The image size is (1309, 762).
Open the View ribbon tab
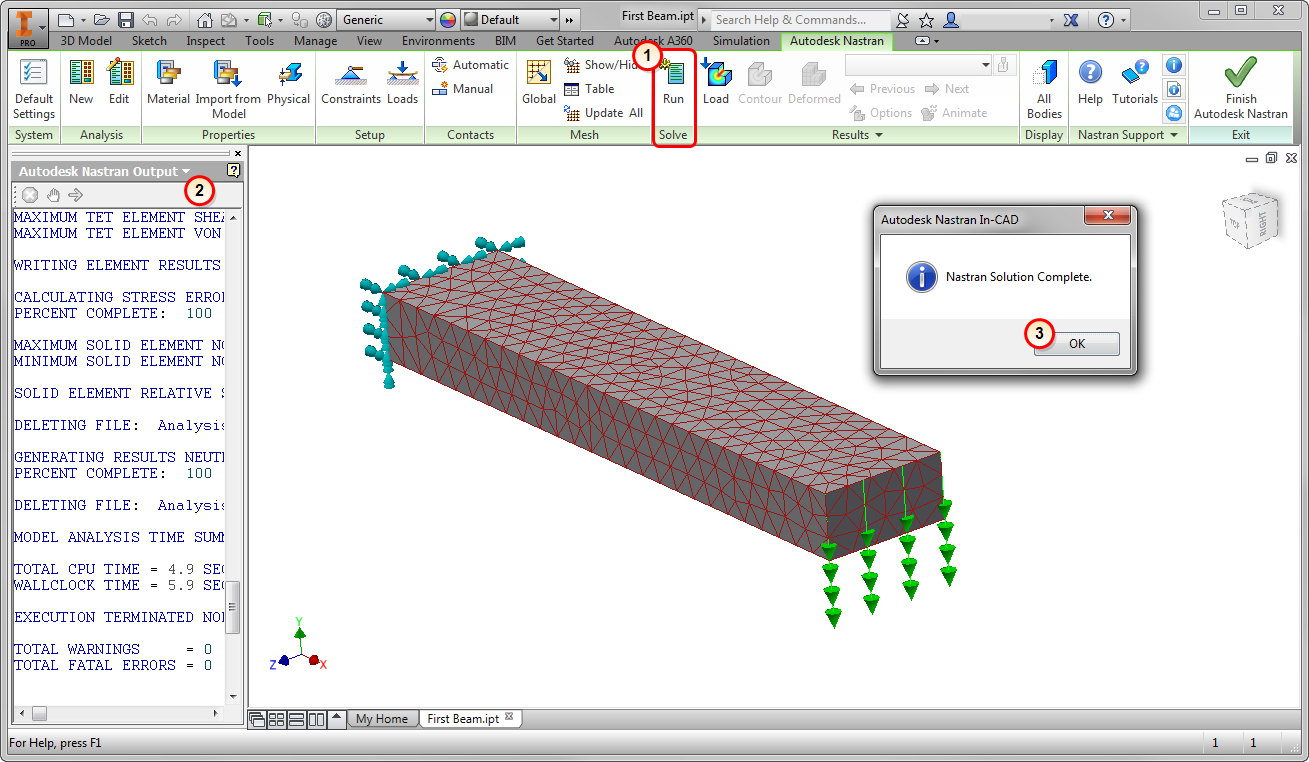[x=369, y=41]
